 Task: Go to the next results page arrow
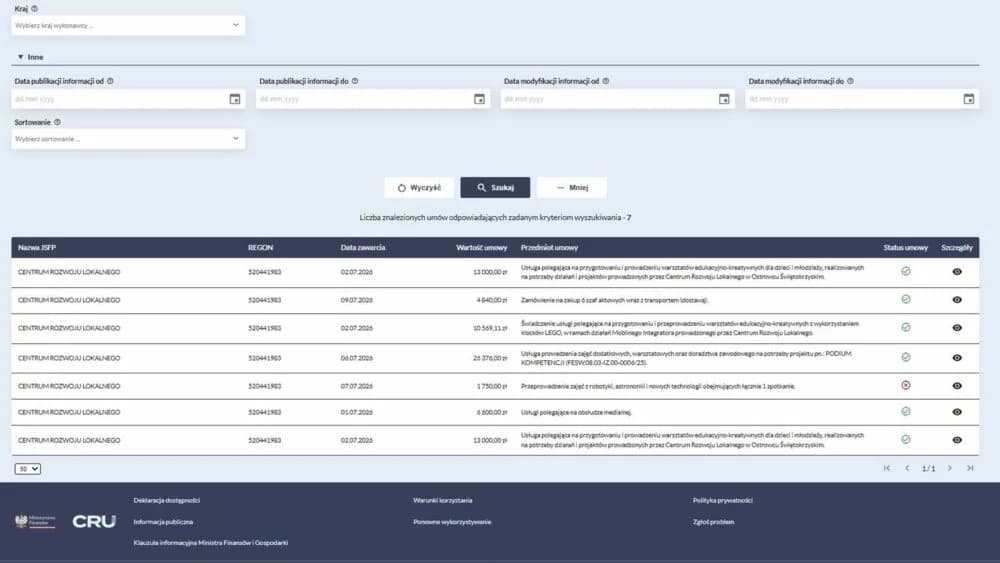pos(950,468)
